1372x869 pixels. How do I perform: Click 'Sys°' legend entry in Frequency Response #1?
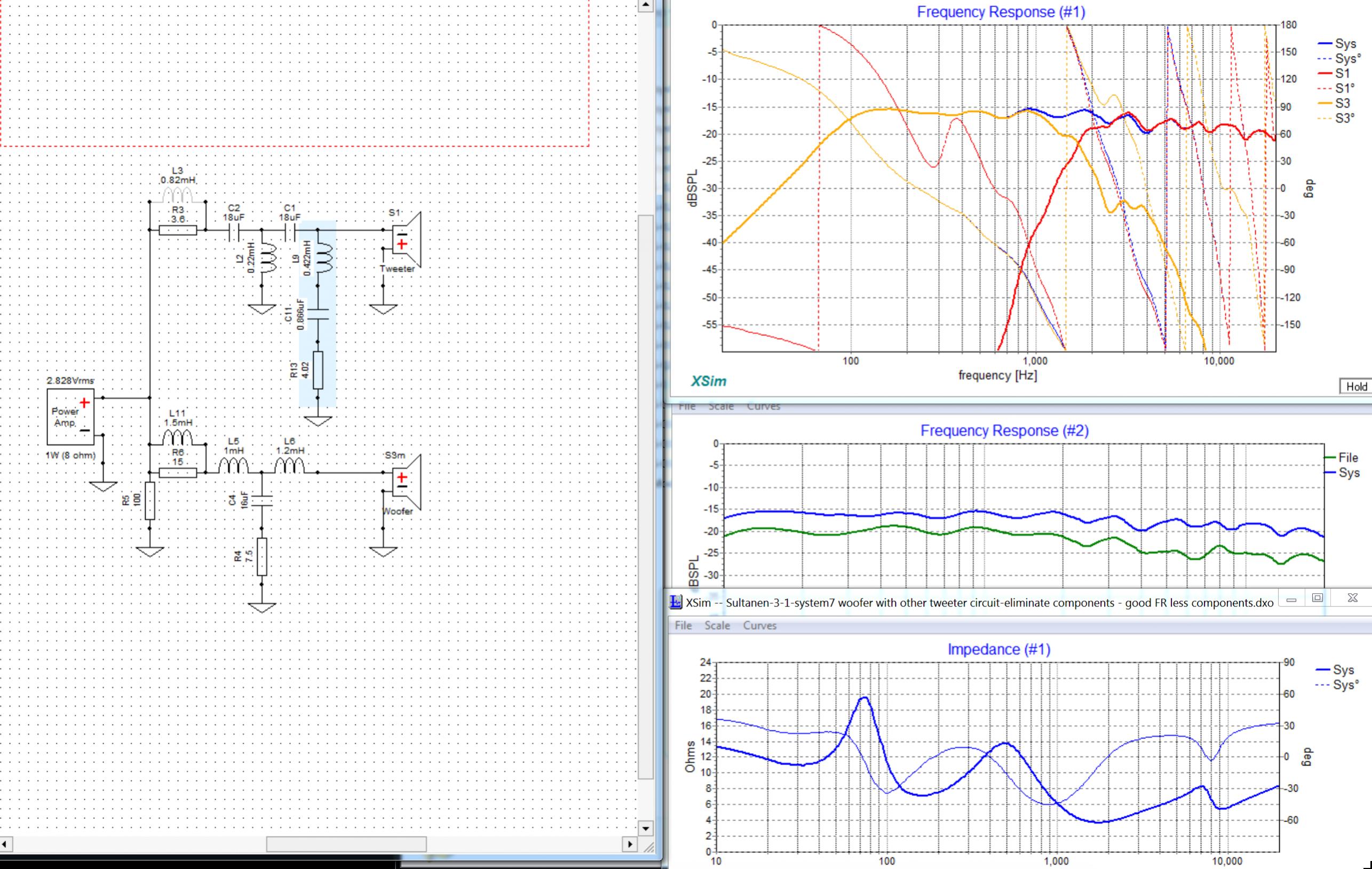(x=1339, y=59)
